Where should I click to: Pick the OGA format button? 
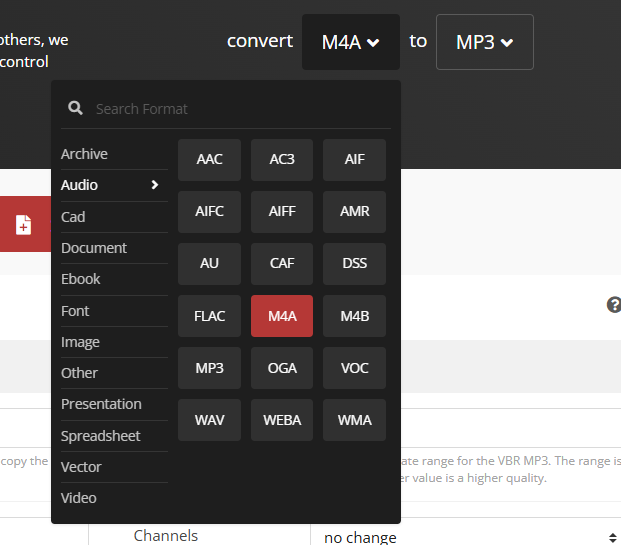(282, 368)
